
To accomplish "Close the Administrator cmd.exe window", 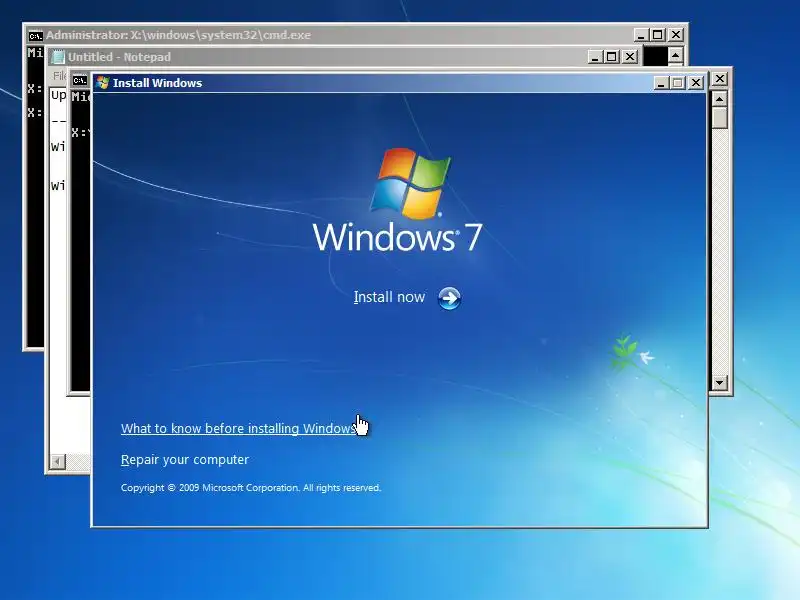I will 676,35.
